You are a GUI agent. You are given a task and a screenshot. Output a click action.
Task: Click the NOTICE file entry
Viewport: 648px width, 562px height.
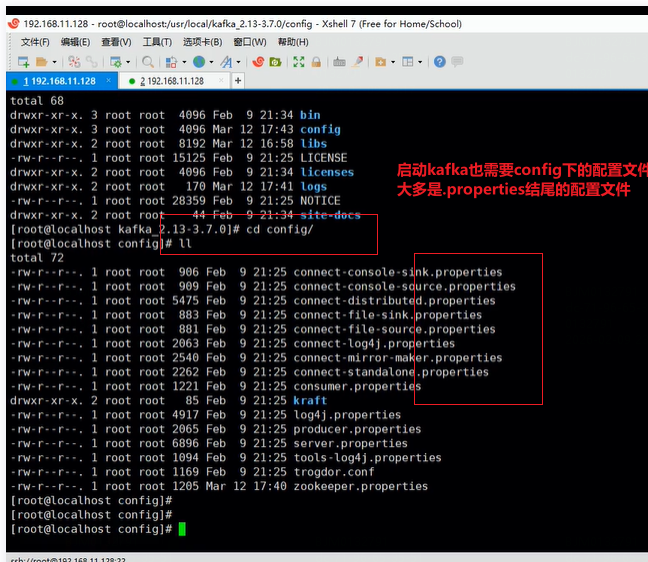(x=320, y=201)
